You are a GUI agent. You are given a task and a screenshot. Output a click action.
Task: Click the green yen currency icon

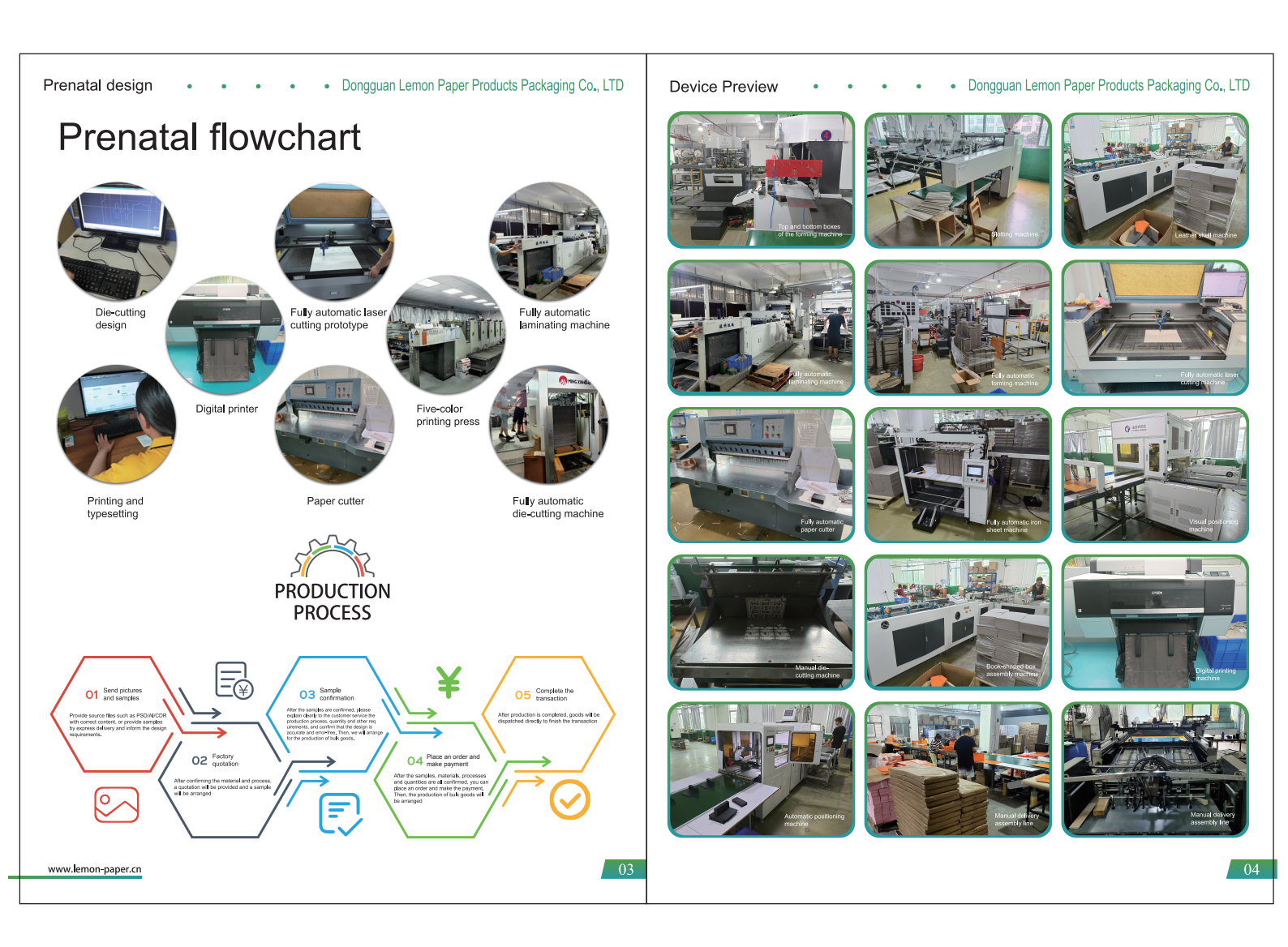(449, 682)
